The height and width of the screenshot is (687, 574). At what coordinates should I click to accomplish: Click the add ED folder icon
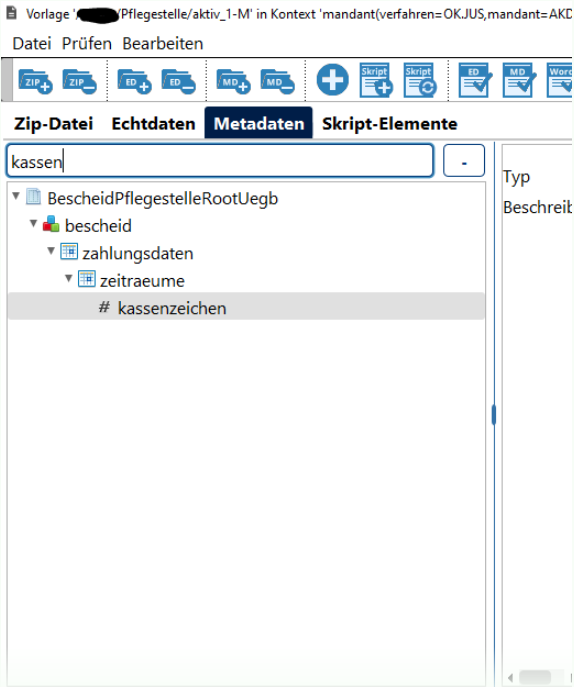point(135,81)
